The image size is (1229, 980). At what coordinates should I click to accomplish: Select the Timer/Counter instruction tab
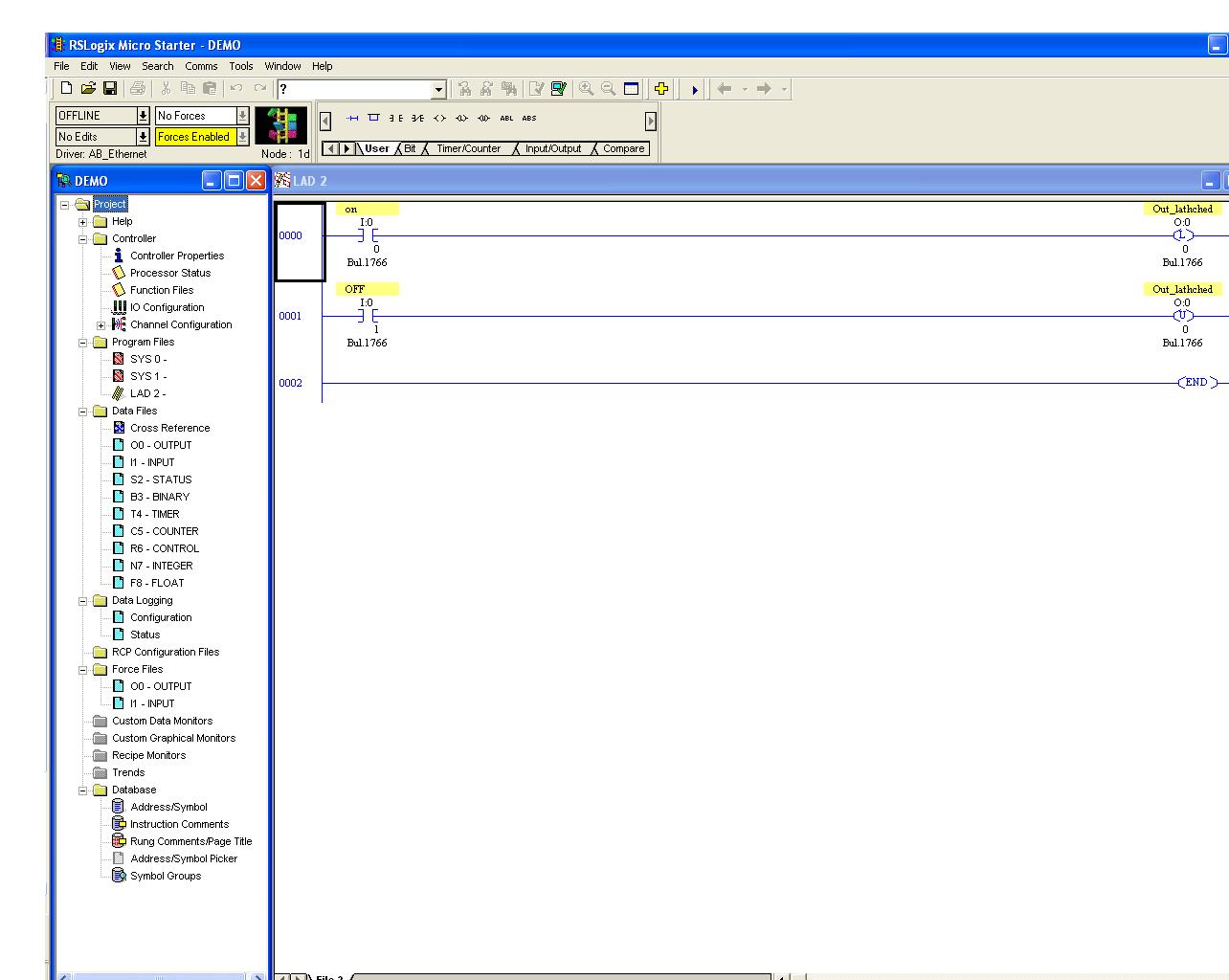coord(469,148)
